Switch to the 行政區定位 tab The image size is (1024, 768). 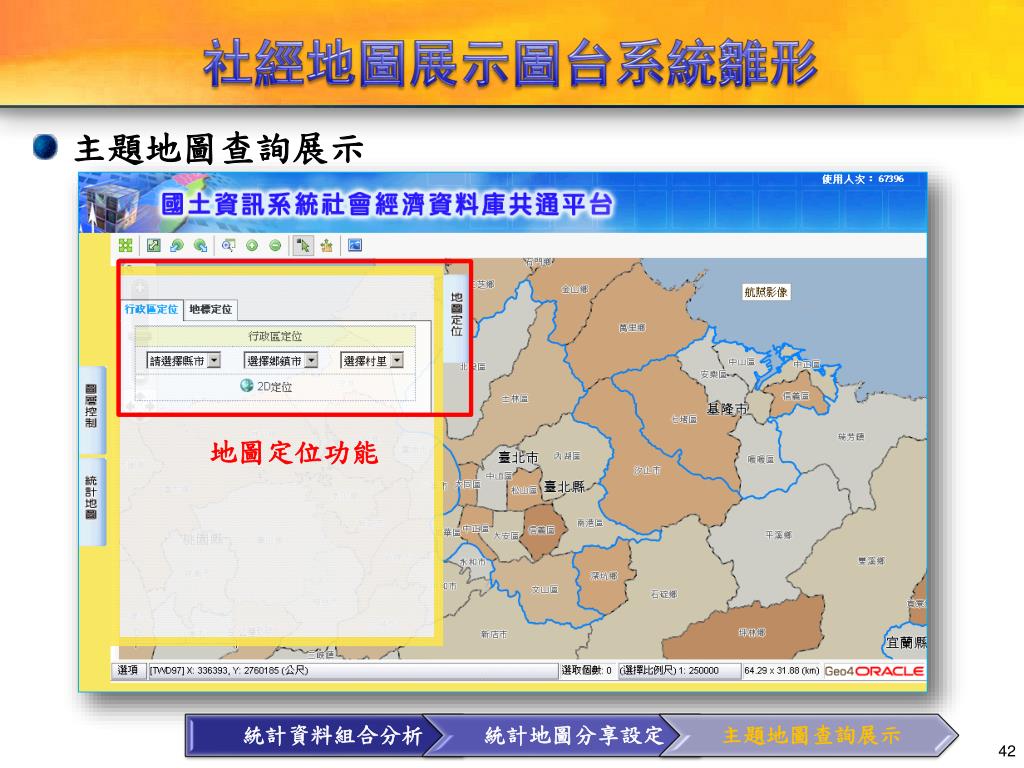tap(152, 309)
